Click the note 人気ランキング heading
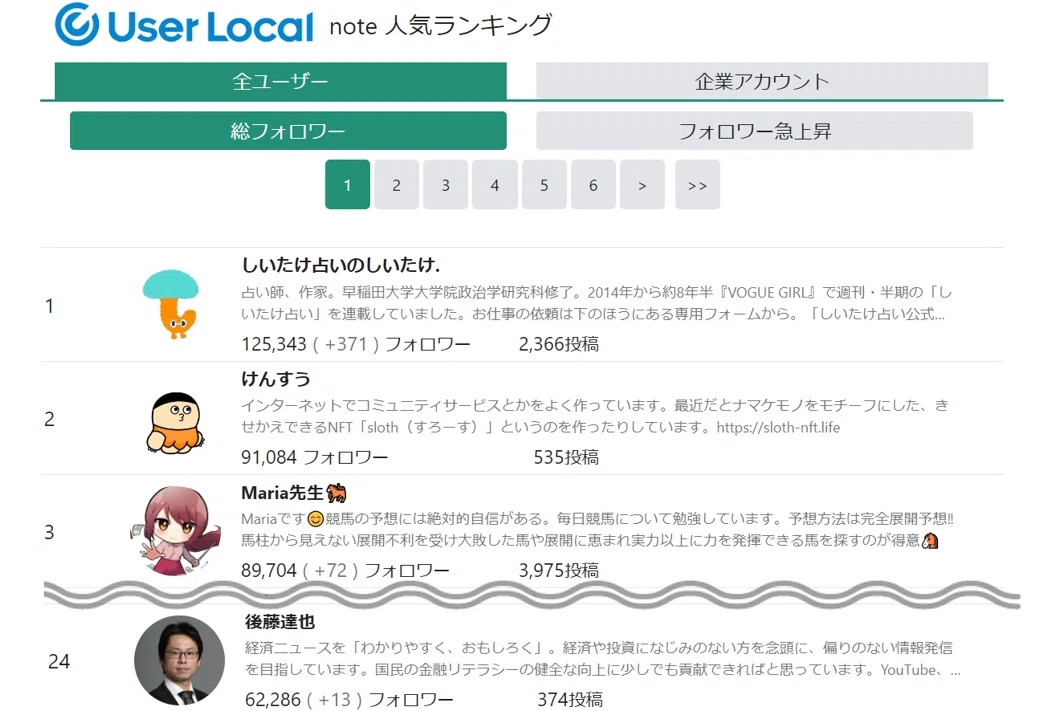 coord(441,26)
